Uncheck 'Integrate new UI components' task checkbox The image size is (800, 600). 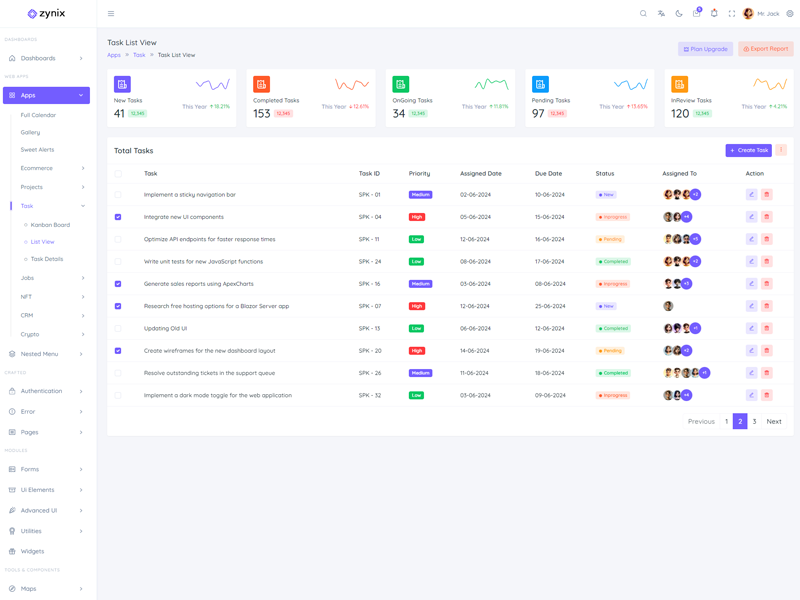[118, 217]
